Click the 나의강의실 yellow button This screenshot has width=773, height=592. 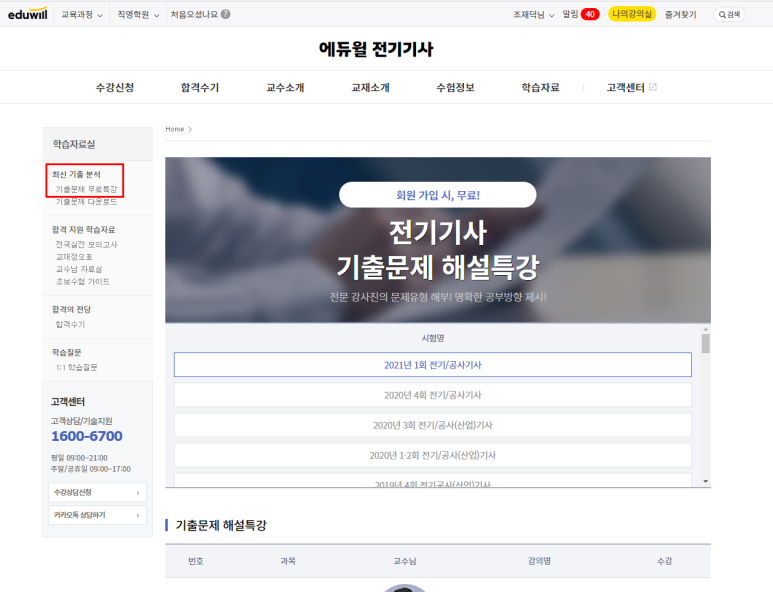point(632,14)
